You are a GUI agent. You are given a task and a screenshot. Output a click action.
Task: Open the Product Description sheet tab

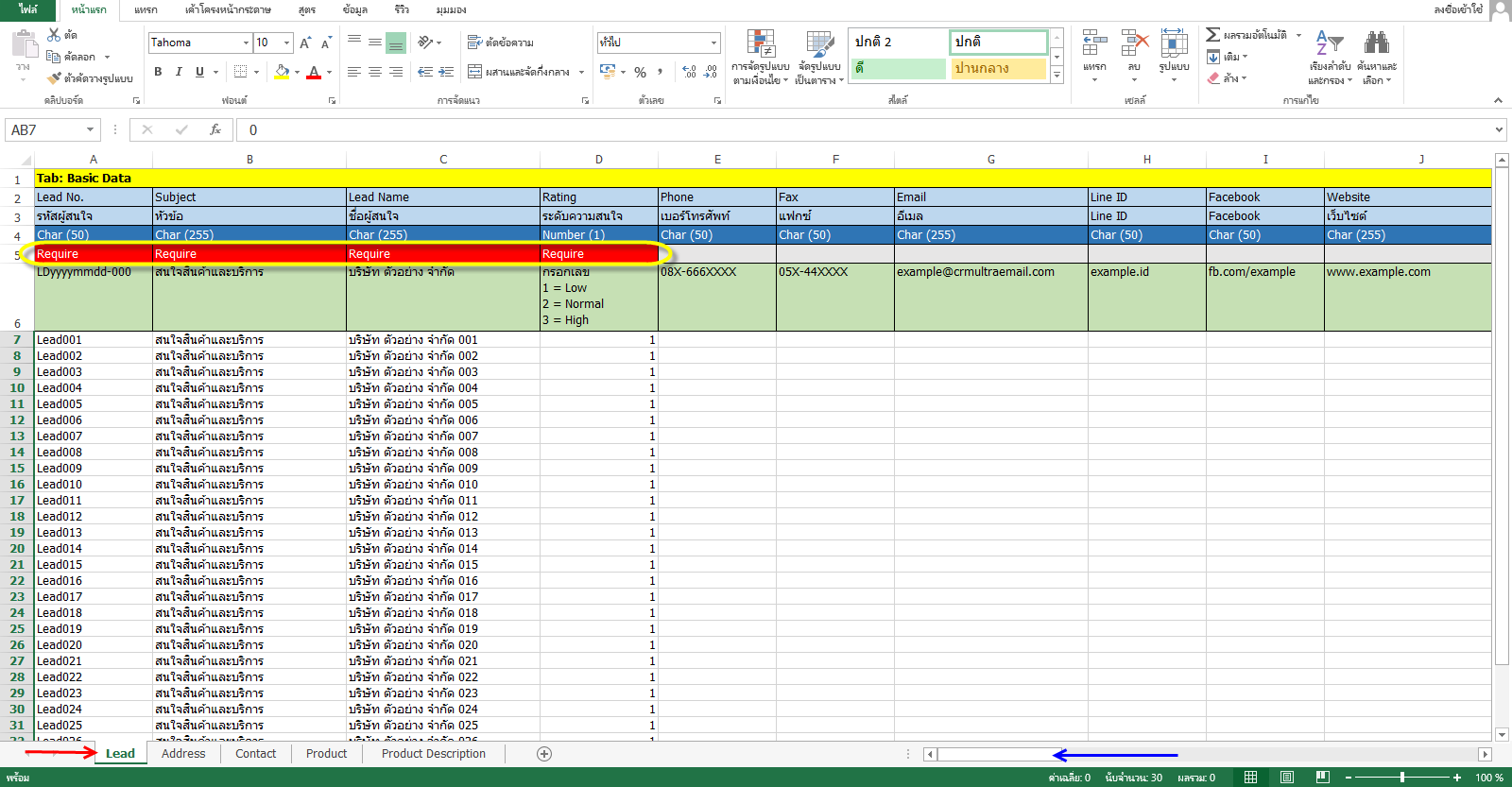point(433,754)
